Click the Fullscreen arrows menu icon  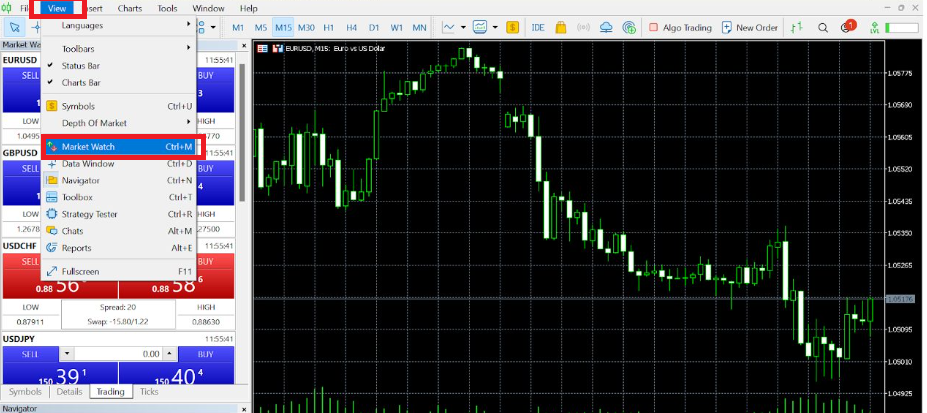coord(51,271)
